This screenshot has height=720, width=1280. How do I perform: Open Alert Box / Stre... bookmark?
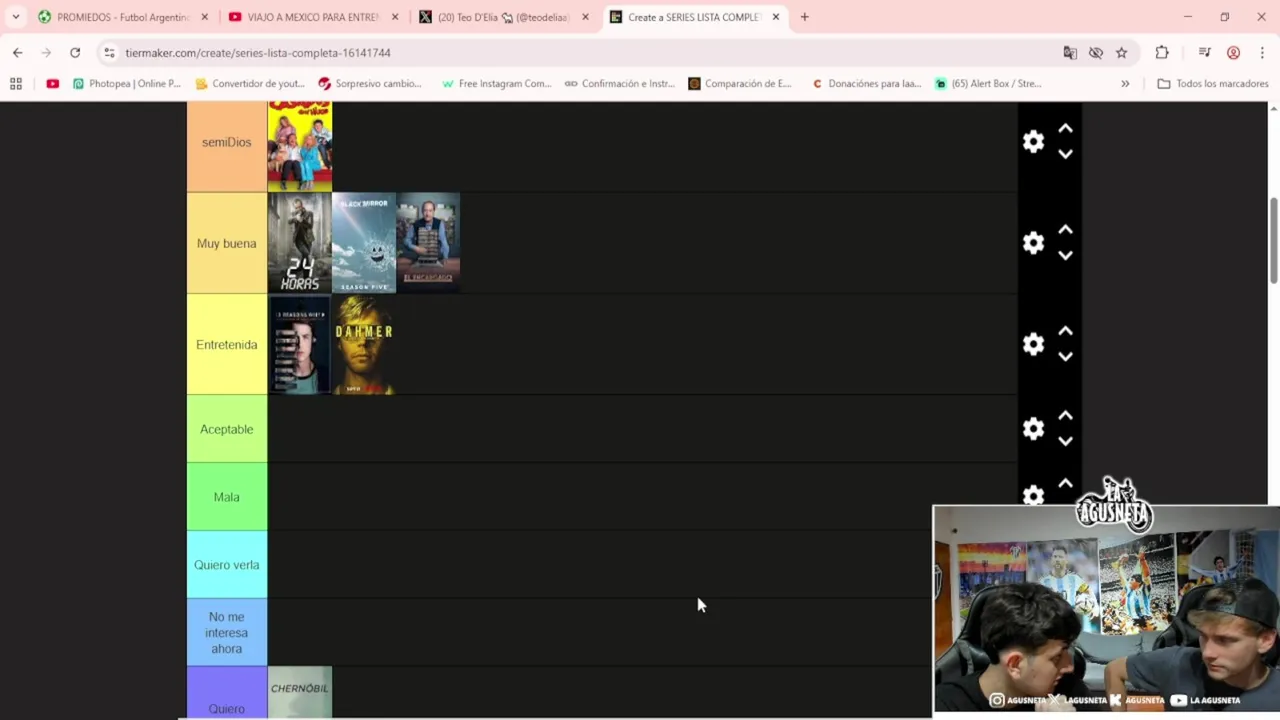(988, 84)
